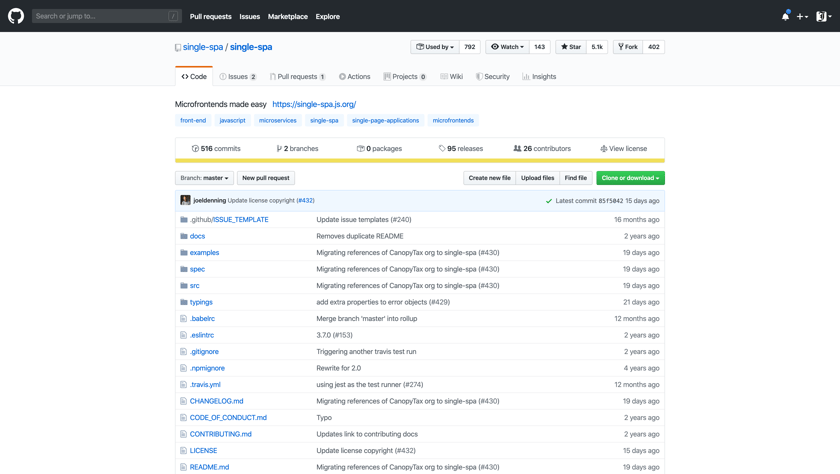Click the typings folder icon

pos(184,302)
